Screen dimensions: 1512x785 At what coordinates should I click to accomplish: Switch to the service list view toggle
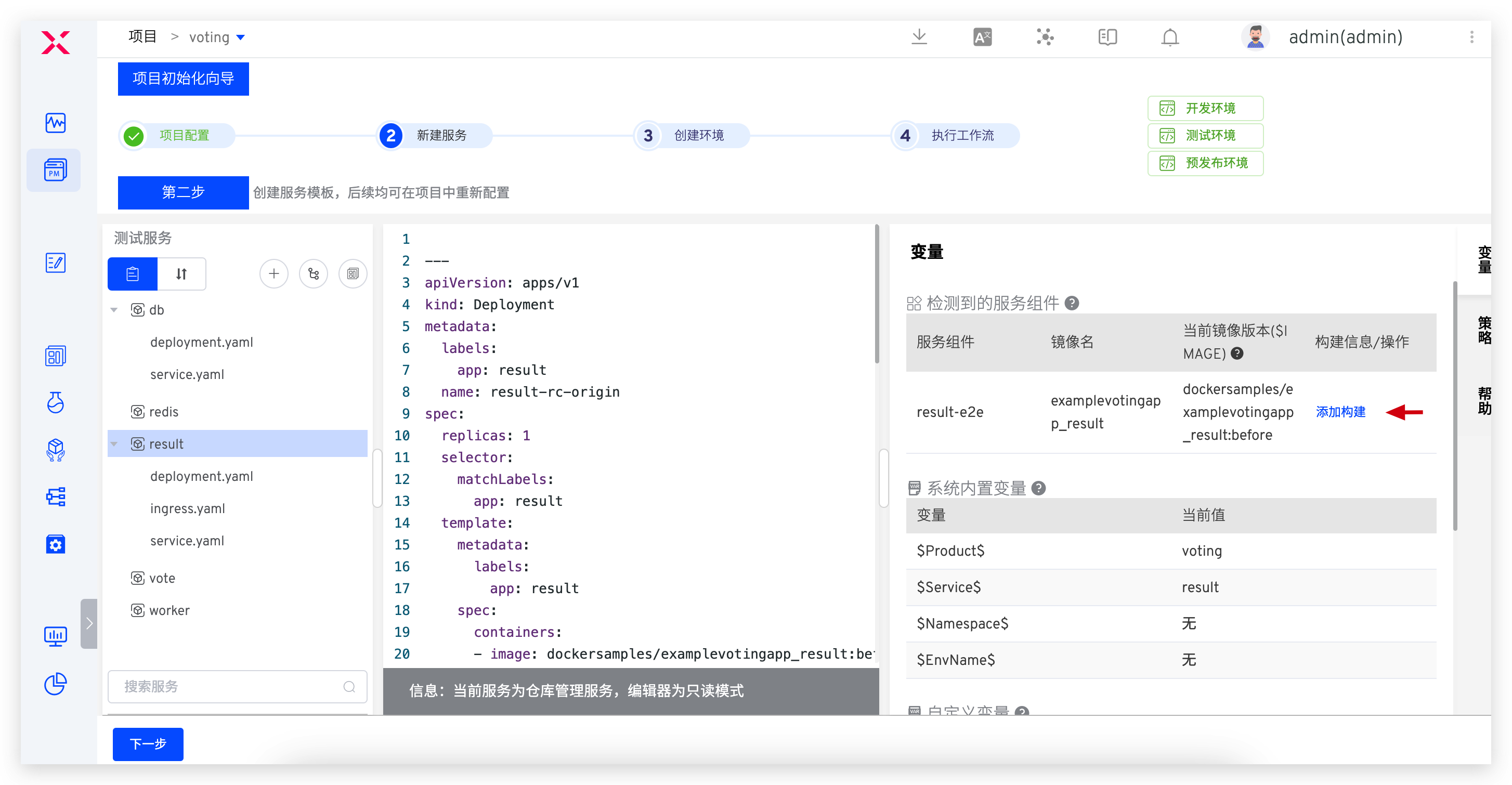click(133, 273)
